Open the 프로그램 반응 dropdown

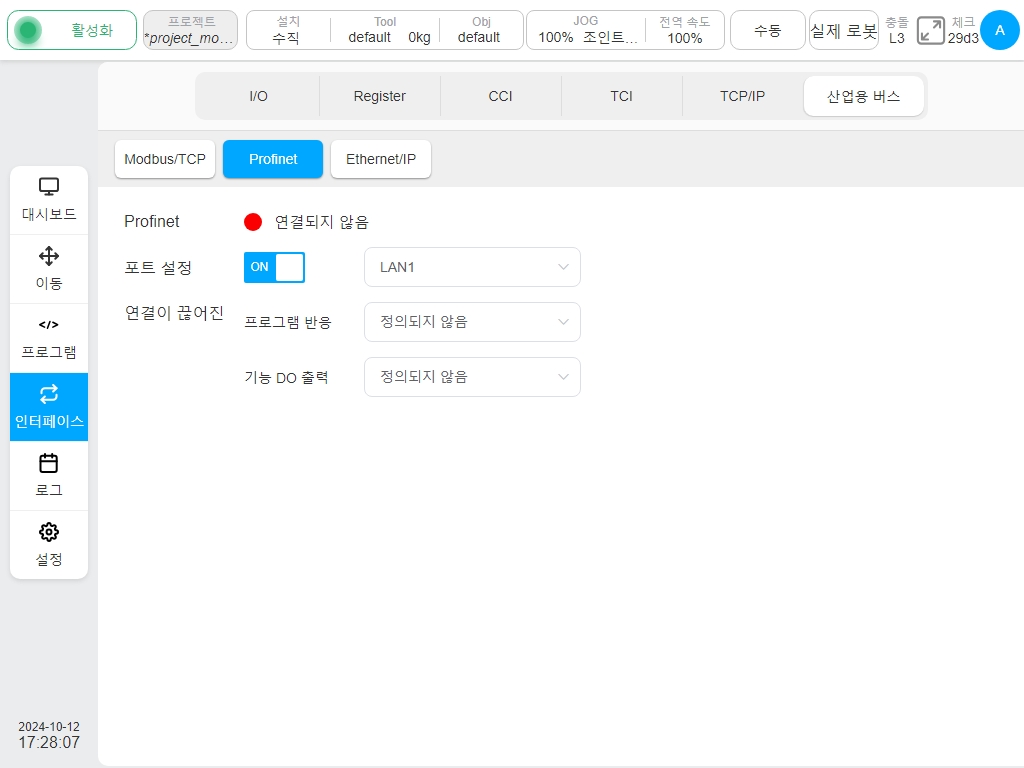tap(472, 322)
